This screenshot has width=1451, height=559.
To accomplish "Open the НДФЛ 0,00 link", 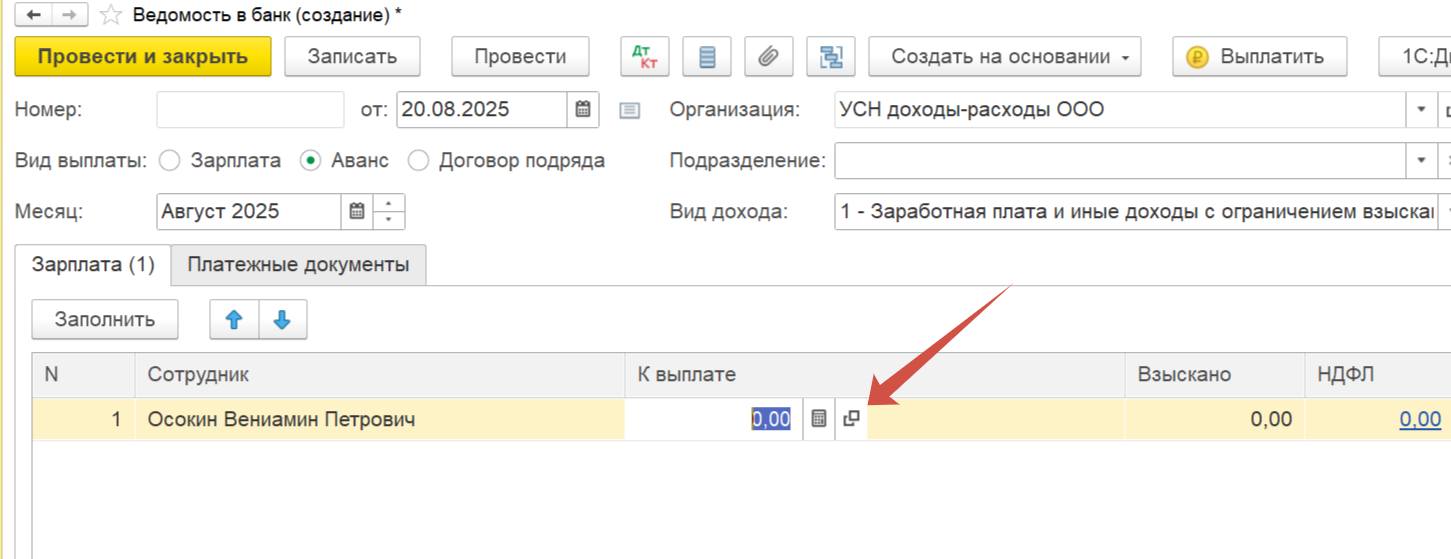I will 1420,419.
